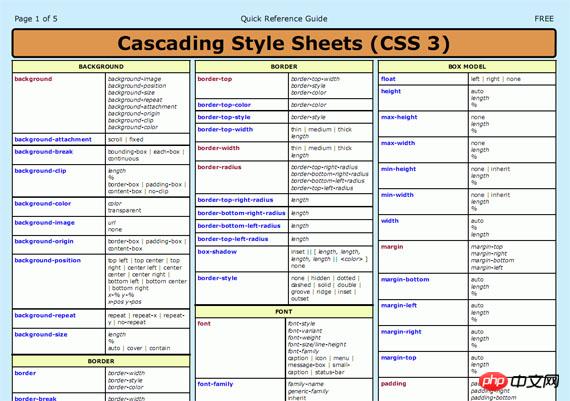
Task: Click the bold blue 'margin-right' property name
Action: [x=401, y=332]
